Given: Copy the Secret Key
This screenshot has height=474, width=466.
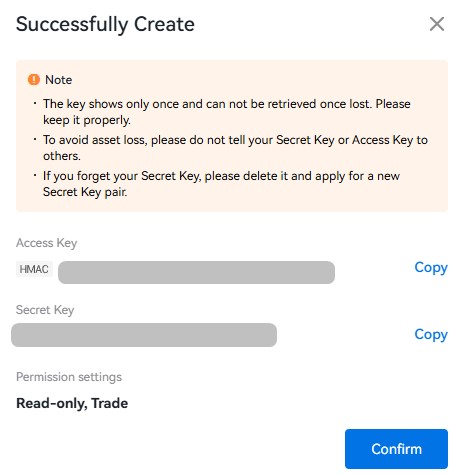Looking at the screenshot, I should [431, 335].
